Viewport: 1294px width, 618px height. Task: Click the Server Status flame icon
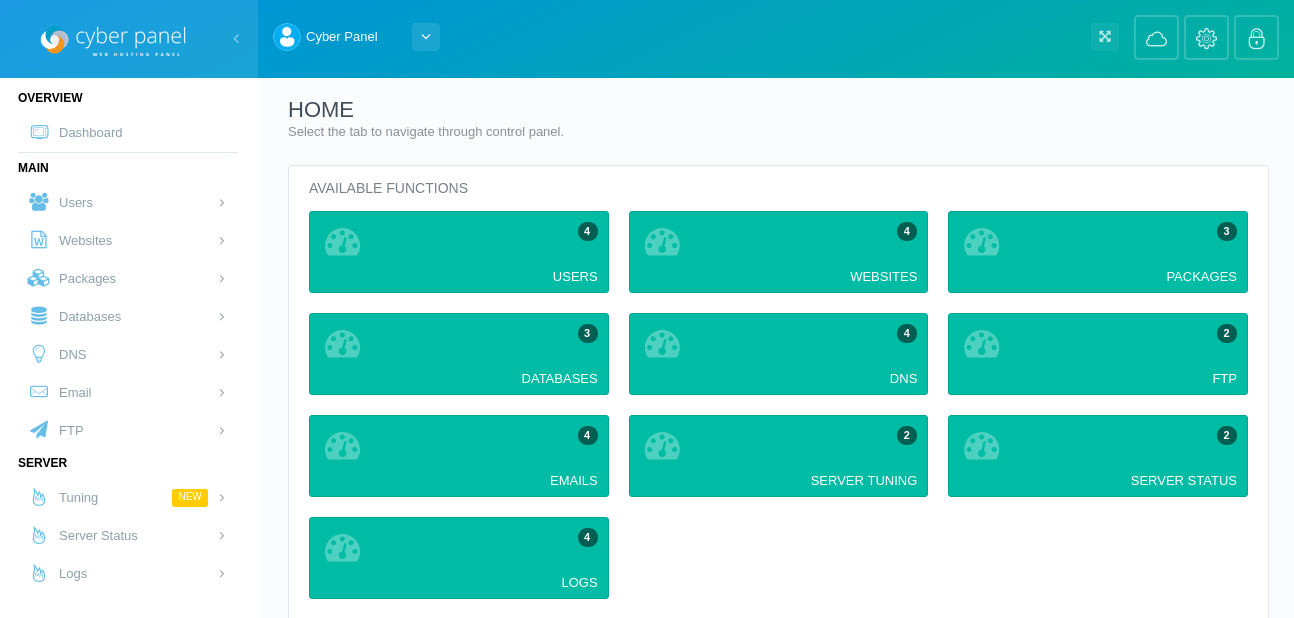click(x=39, y=535)
